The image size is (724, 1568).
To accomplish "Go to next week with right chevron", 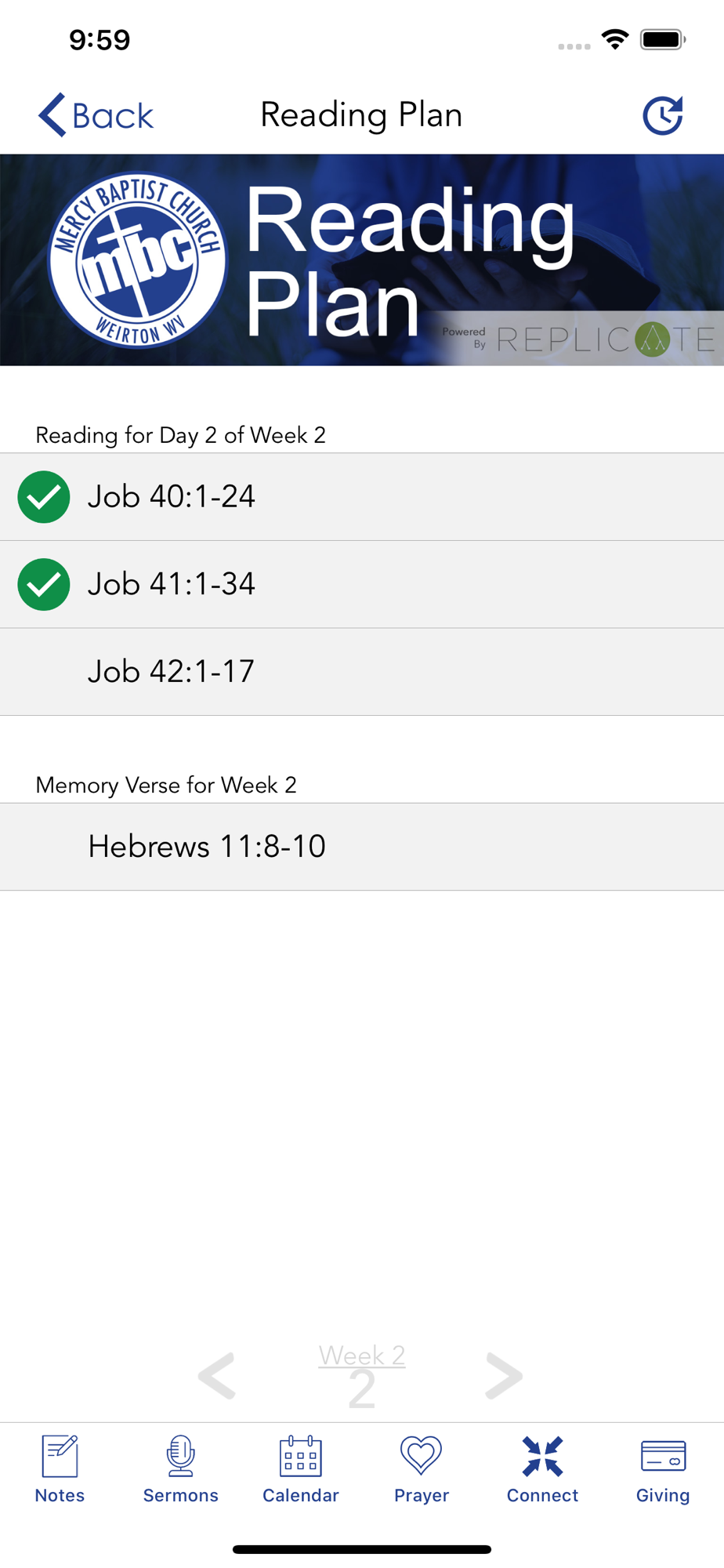I will [x=504, y=1376].
